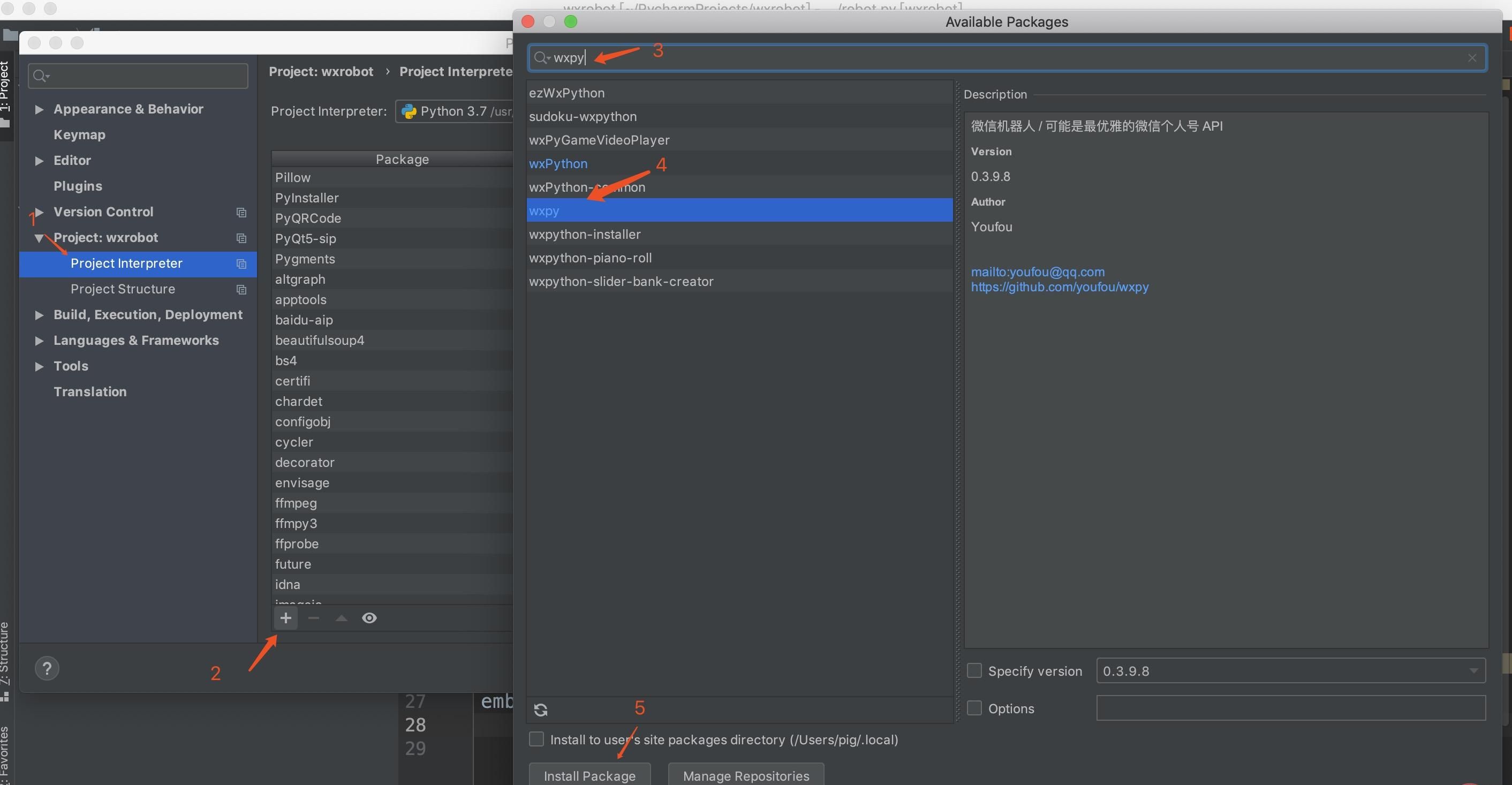Viewport: 1512px width, 785px height.
Task: Click the magnifier icon in Available Packages search
Action: tap(541, 57)
